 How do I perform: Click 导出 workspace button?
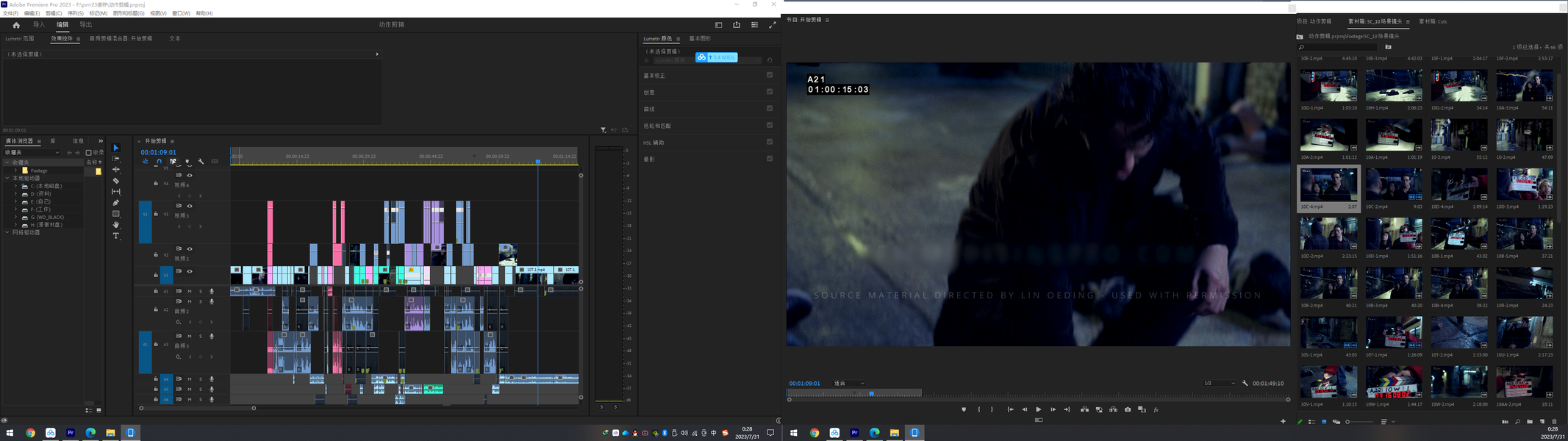click(x=86, y=25)
